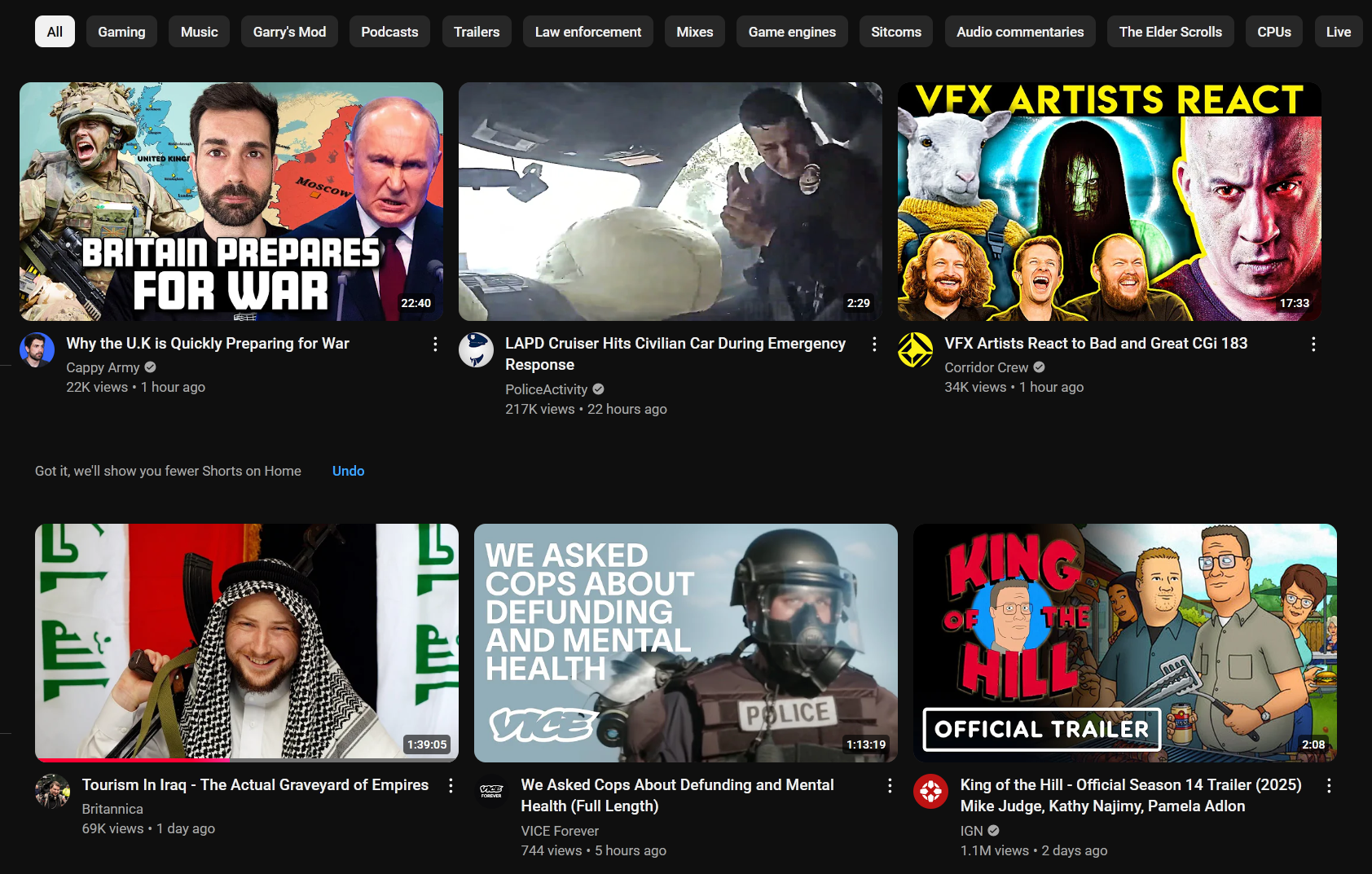Open title Why the U.K is Quickly Preparing for War
1372x874 pixels.
click(x=208, y=344)
